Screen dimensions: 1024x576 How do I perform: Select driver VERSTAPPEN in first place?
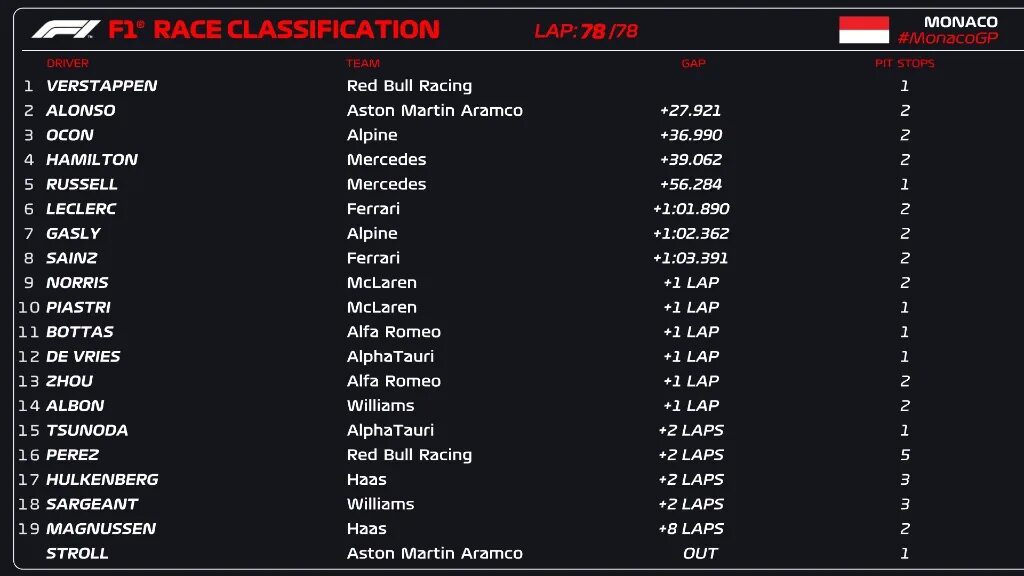tap(101, 86)
